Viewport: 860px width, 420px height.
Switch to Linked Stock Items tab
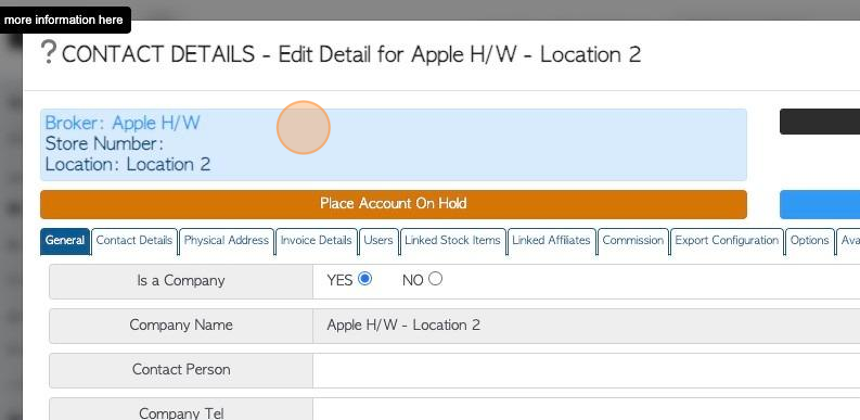click(x=453, y=241)
